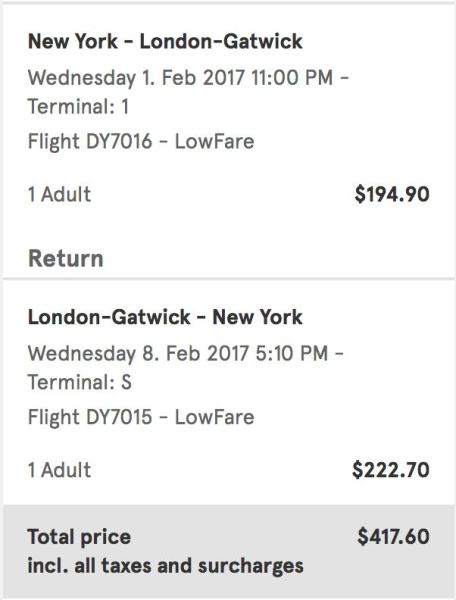Click Flight DY7015 - LowFare line
Image resolution: width=456 pixels, height=600 pixels.
pos(141,417)
